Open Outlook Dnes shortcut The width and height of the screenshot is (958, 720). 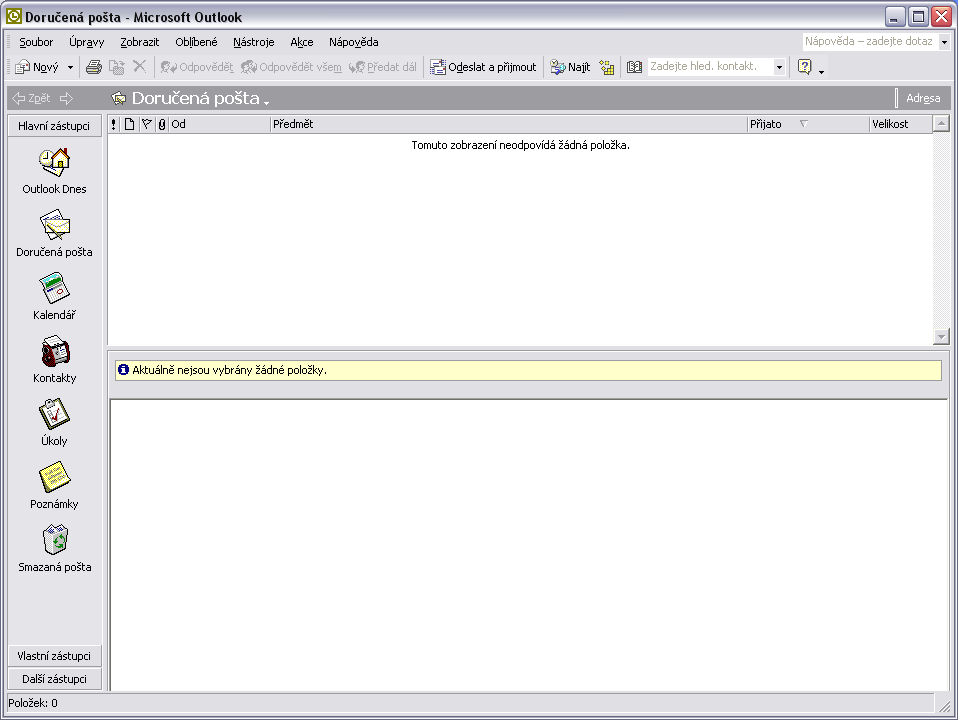point(54,171)
